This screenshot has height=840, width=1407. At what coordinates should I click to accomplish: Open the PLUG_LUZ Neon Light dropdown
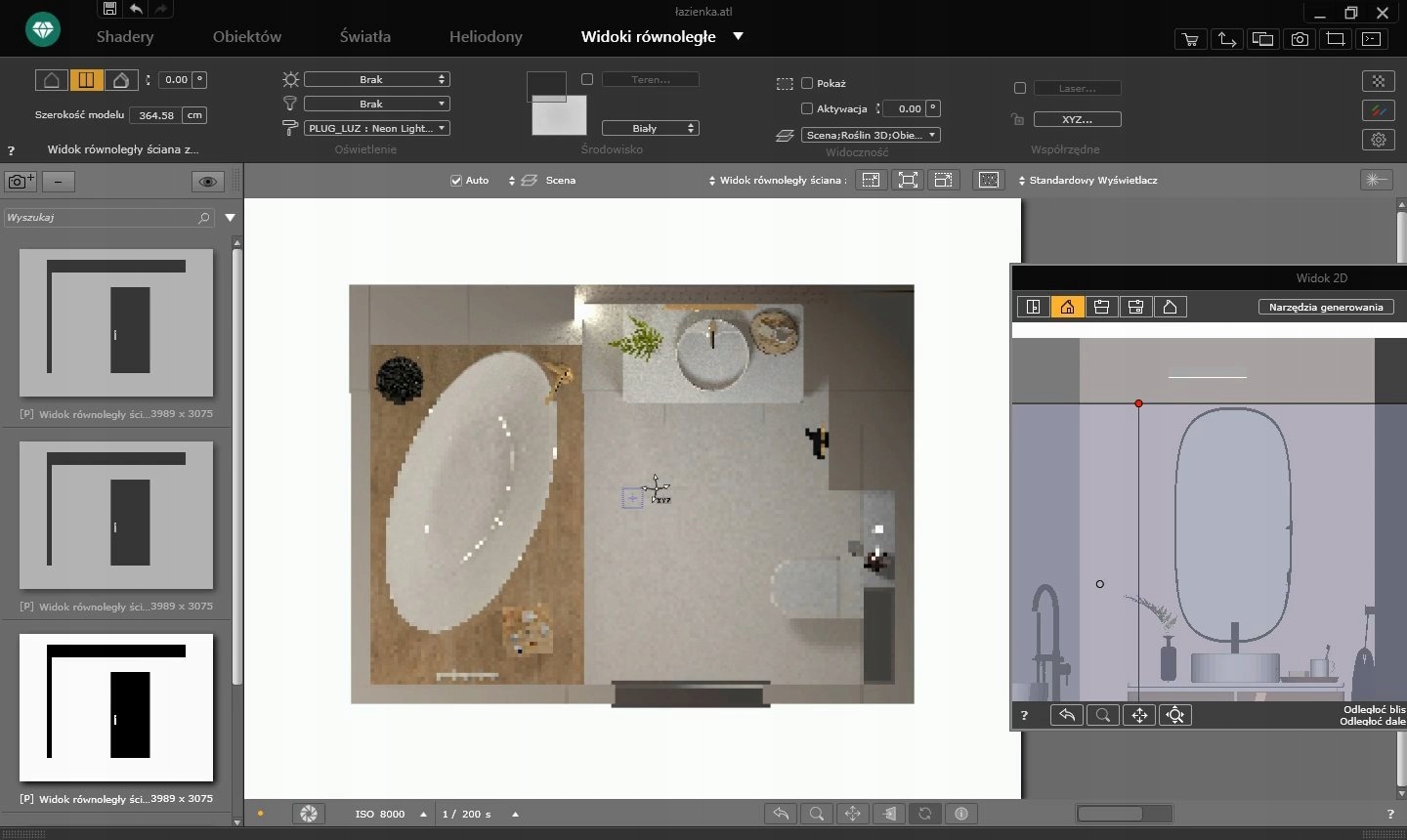tap(376, 128)
